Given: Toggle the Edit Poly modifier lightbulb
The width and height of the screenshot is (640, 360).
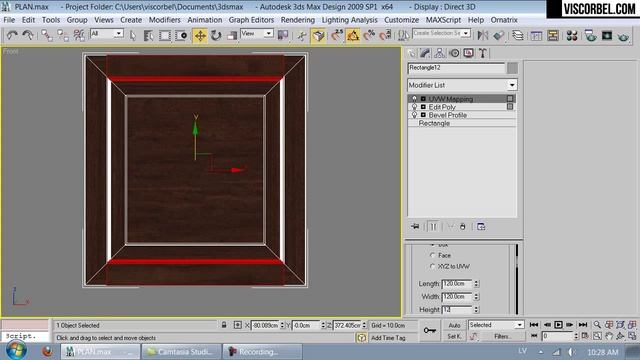Looking at the screenshot, I should [x=414, y=107].
